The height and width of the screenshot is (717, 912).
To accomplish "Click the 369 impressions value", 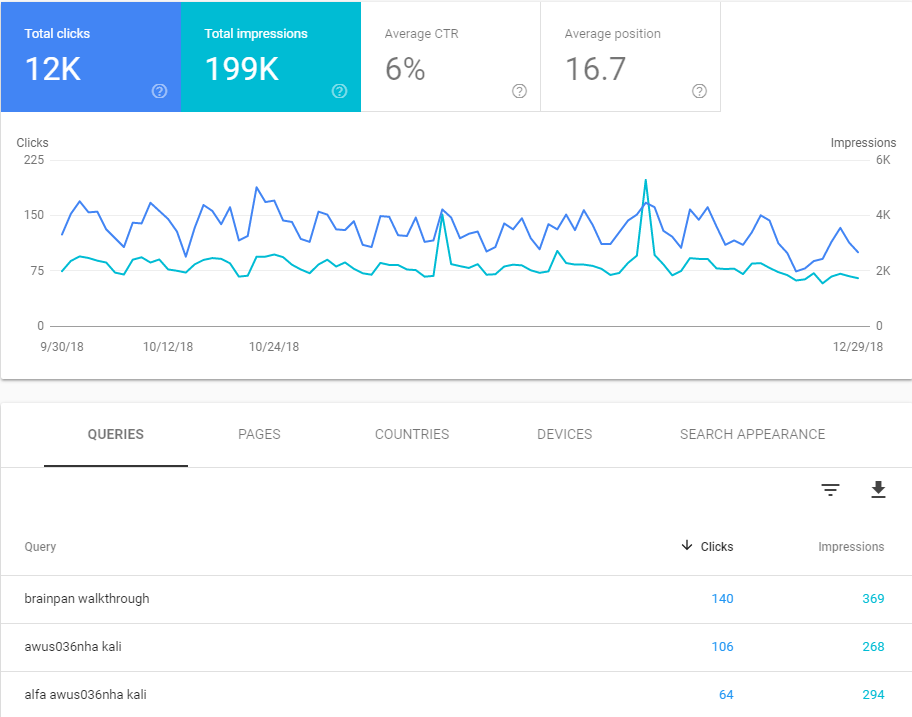I will 873,599.
